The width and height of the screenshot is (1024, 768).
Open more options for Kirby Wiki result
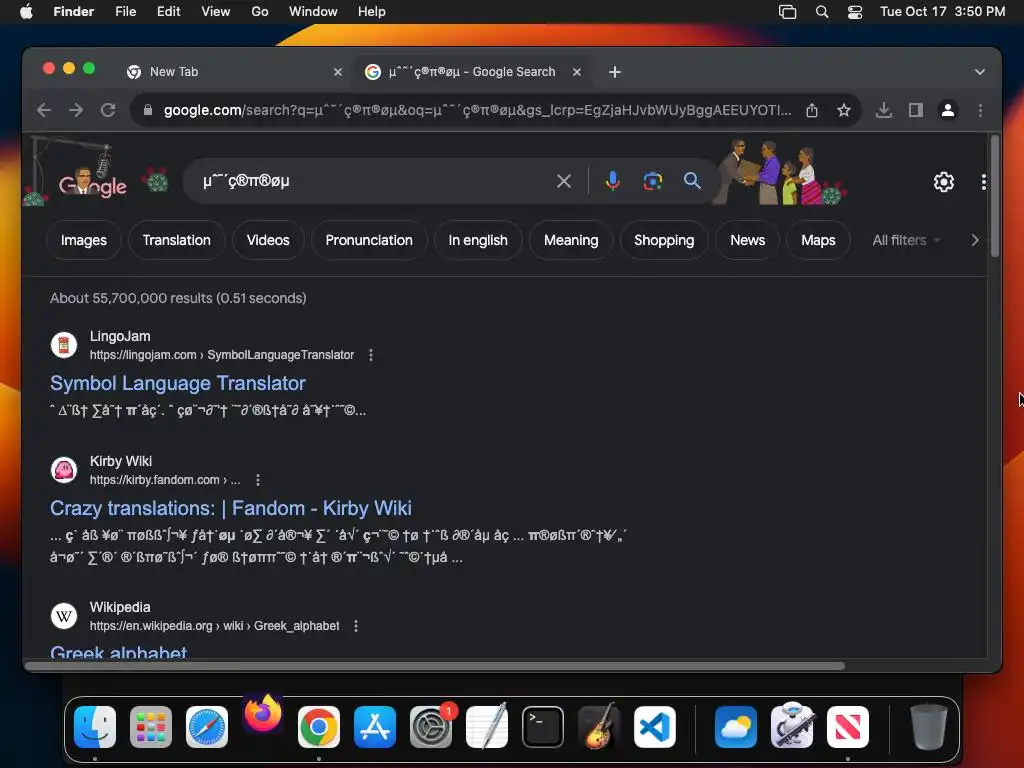(x=258, y=480)
